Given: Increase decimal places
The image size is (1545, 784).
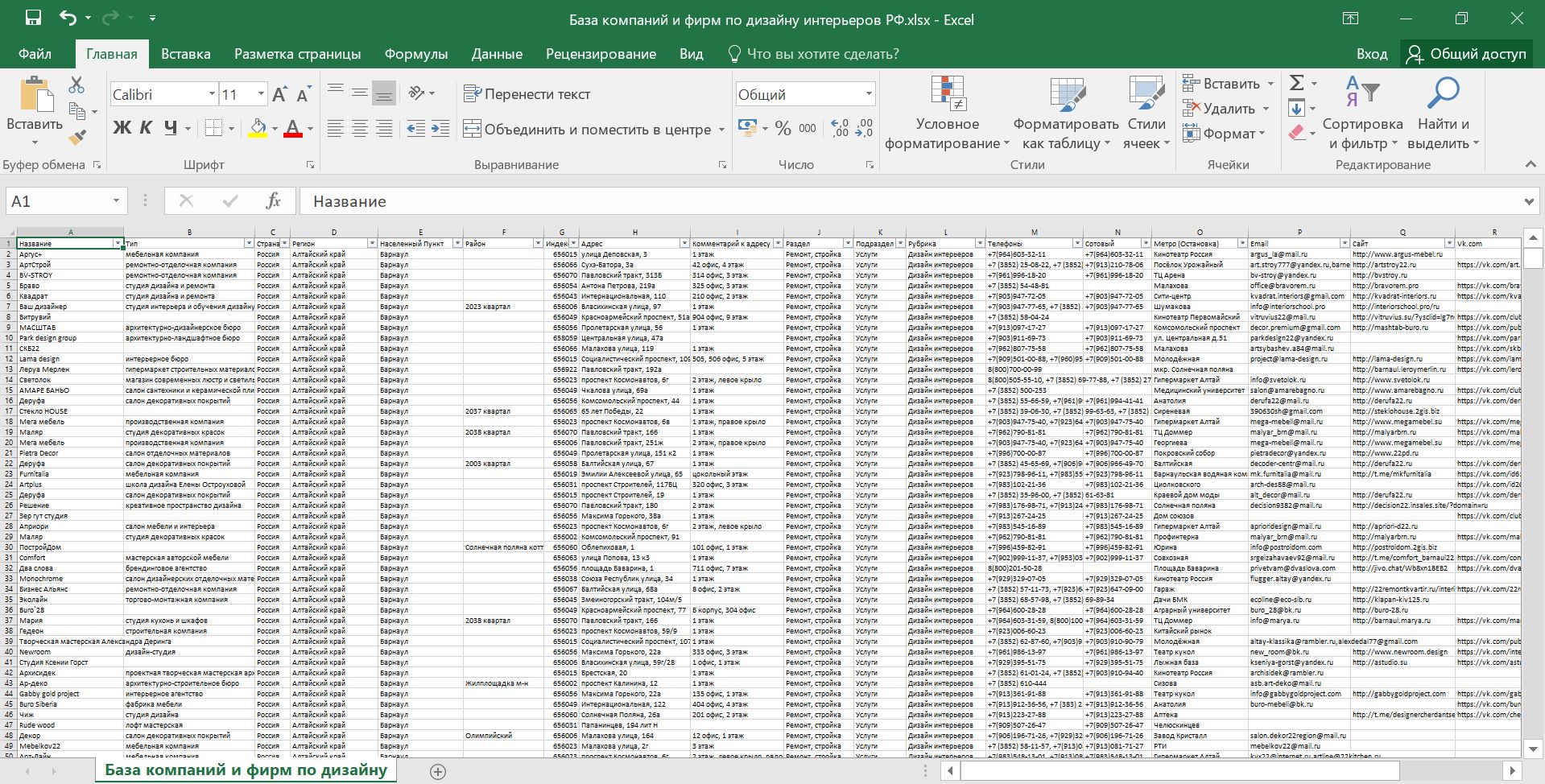Looking at the screenshot, I should click(x=840, y=128).
